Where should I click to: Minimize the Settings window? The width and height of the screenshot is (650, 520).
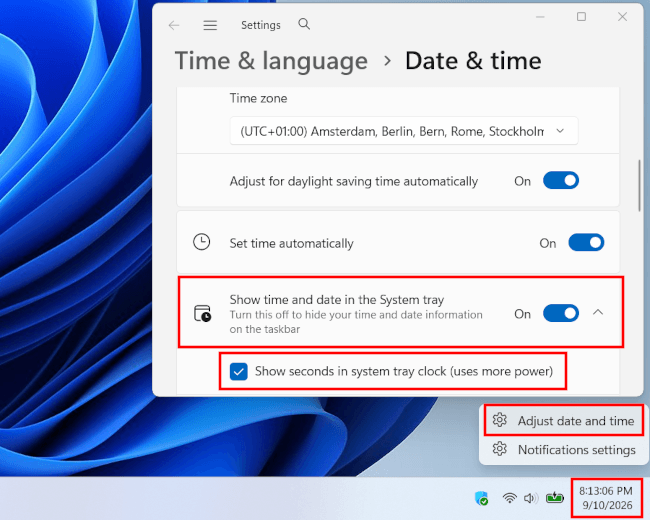point(540,17)
